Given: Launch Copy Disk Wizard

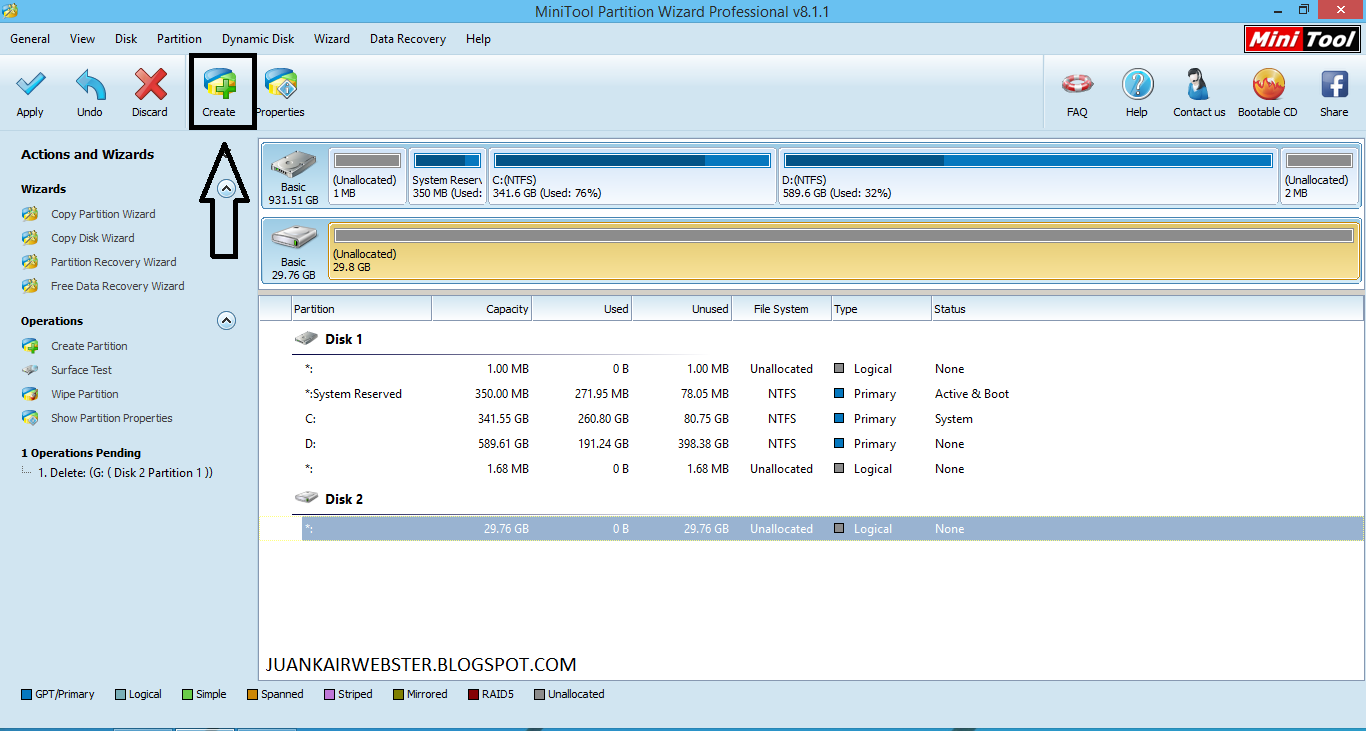Looking at the screenshot, I should point(93,238).
